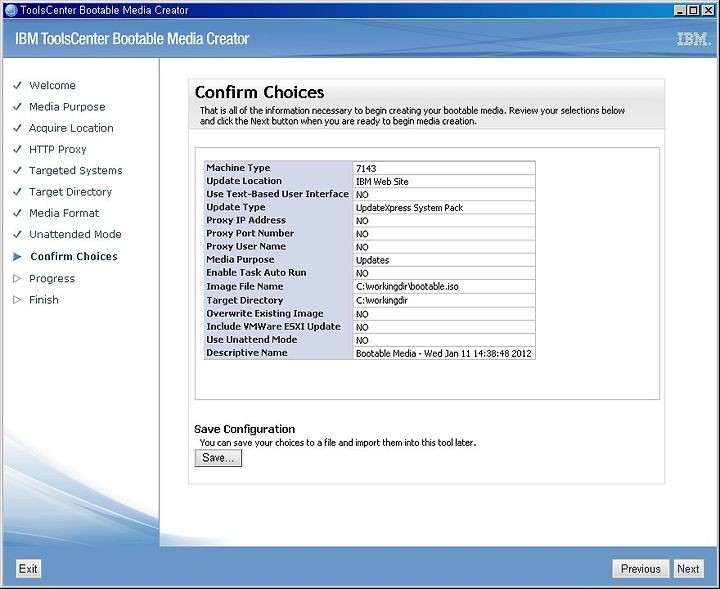The width and height of the screenshot is (720, 589).
Task: Open the Welcome step in sidebar
Action: point(52,85)
